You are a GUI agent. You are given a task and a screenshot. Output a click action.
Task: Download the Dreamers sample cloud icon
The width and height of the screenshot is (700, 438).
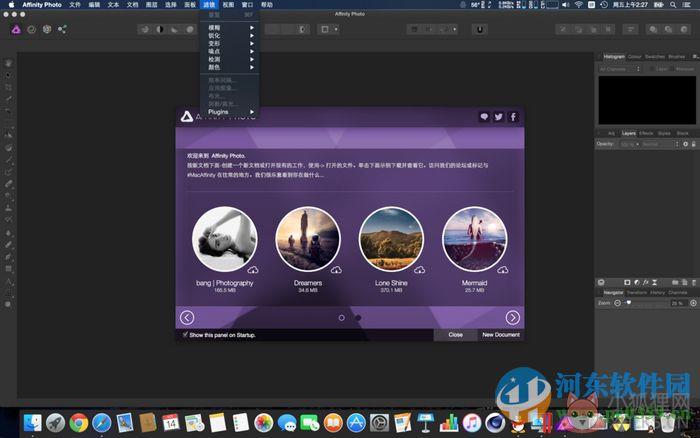click(x=336, y=270)
